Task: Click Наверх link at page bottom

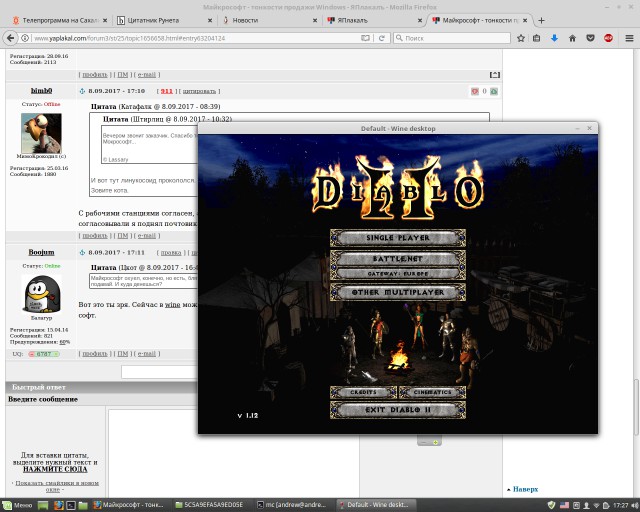Action: click(525, 489)
